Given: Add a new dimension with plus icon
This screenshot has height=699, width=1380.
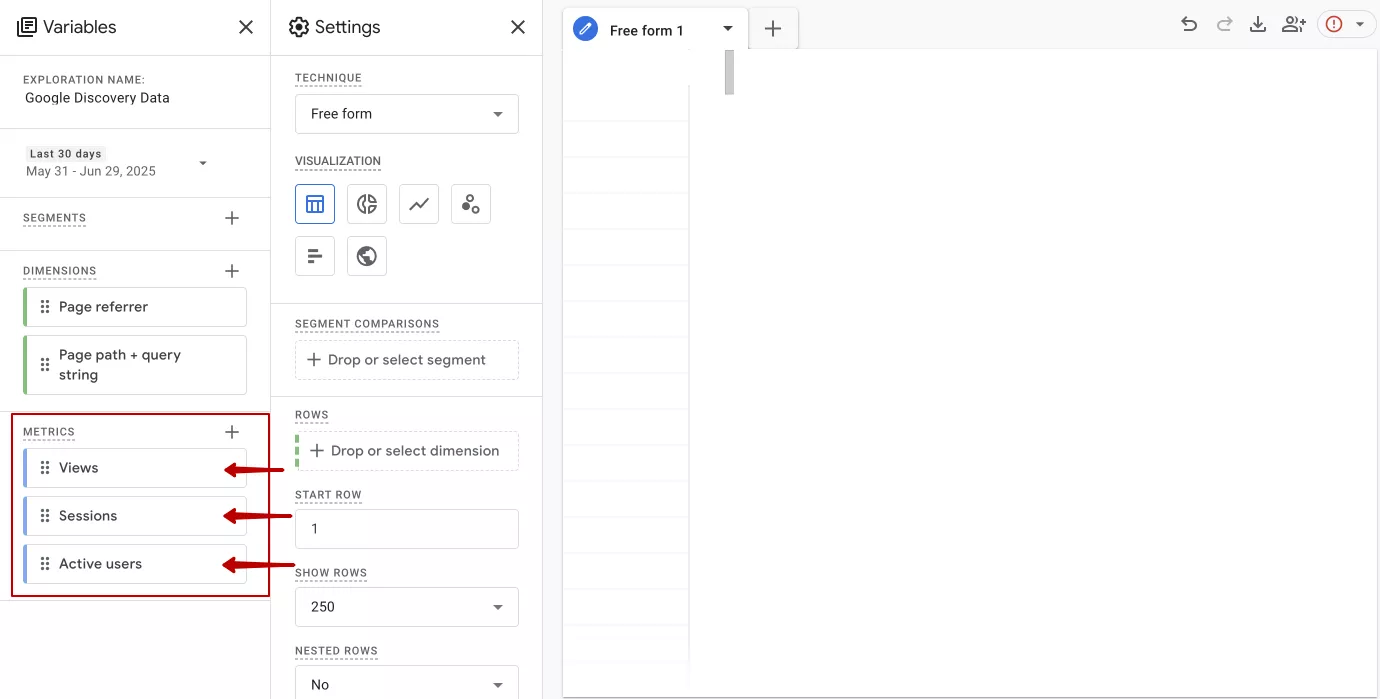Looking at the screenshot, I should pyautogui.click(x=232, y=271).
